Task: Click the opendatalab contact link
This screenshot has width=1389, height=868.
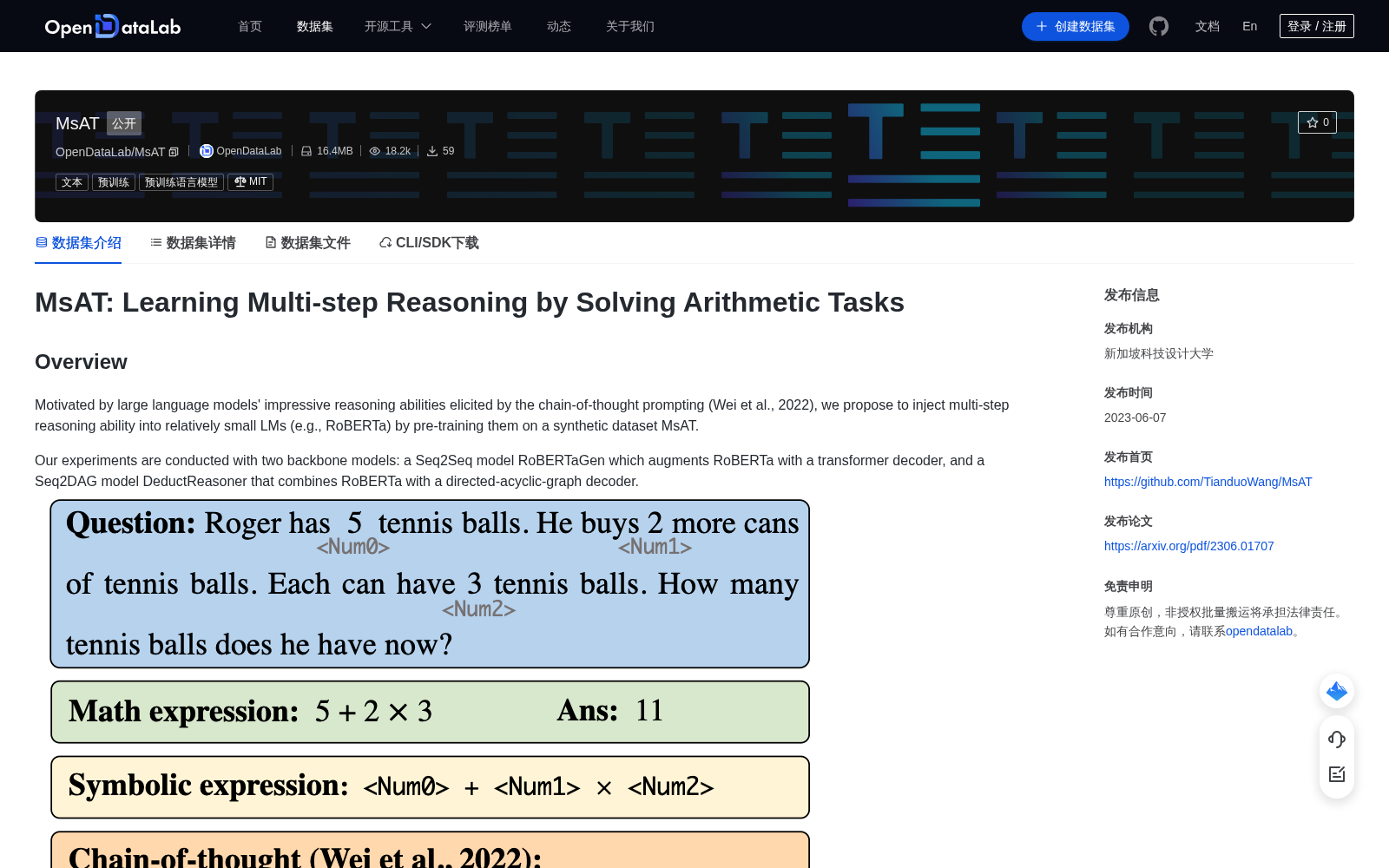Action: point(1260,631)
